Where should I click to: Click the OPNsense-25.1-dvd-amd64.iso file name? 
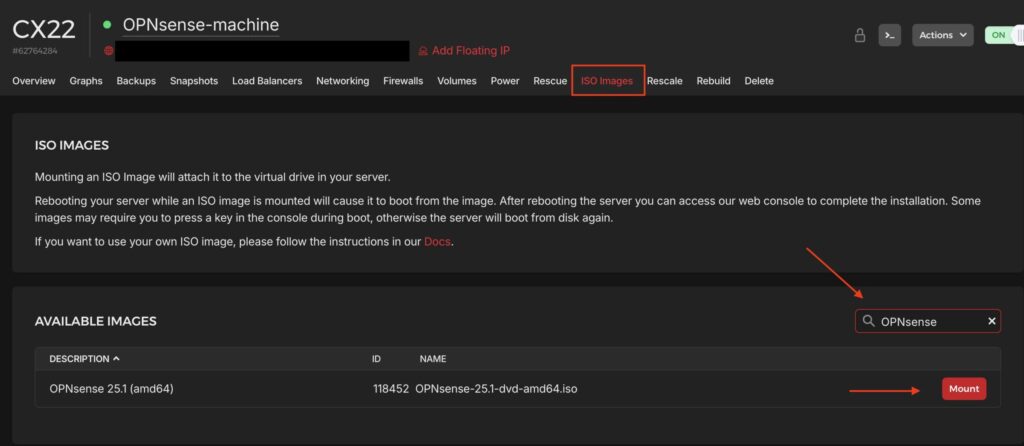(496, 389)
